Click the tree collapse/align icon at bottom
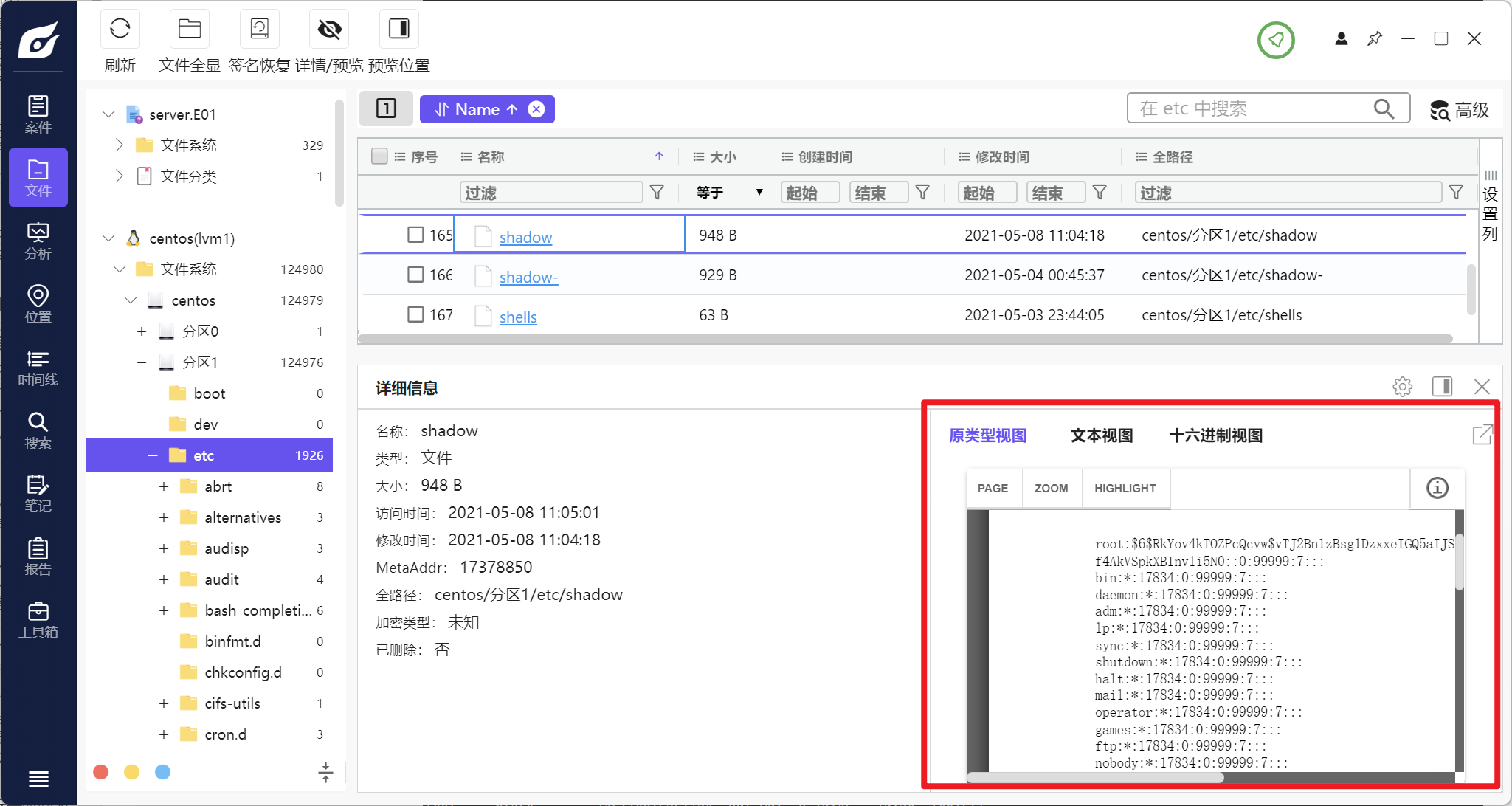 (x=325, y=772)
